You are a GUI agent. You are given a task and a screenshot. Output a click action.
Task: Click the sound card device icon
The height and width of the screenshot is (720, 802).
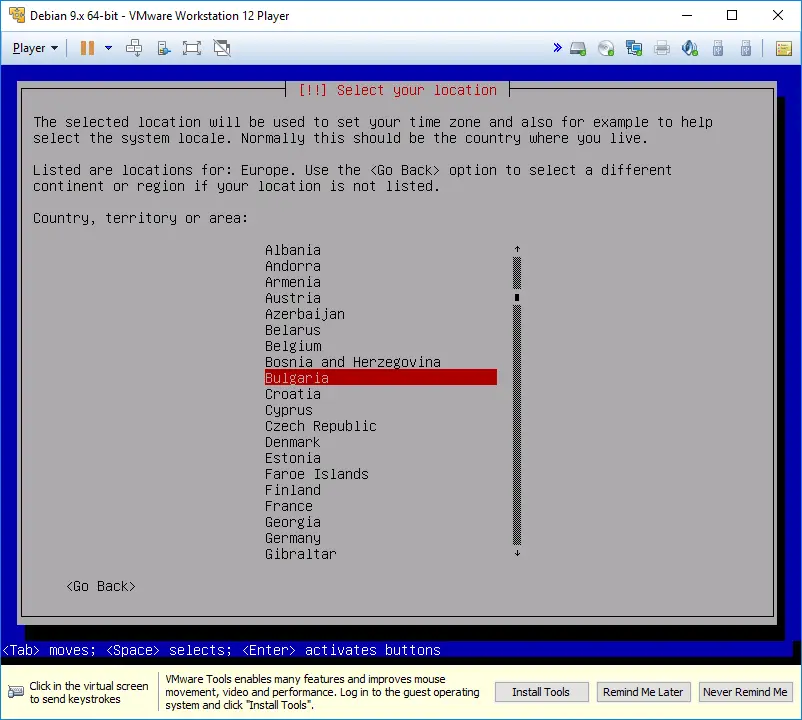690,48
